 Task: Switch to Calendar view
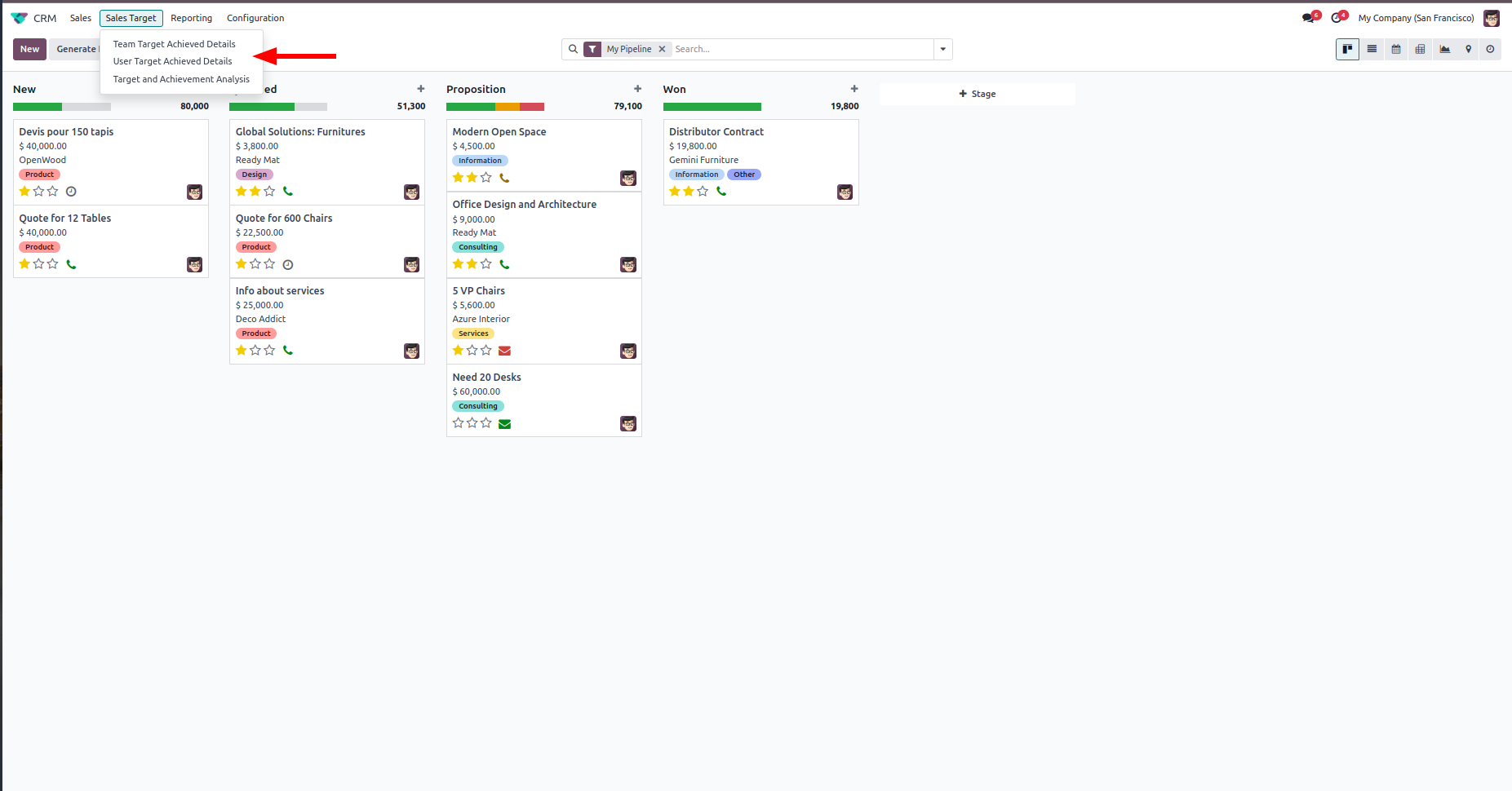point(1396,49)
